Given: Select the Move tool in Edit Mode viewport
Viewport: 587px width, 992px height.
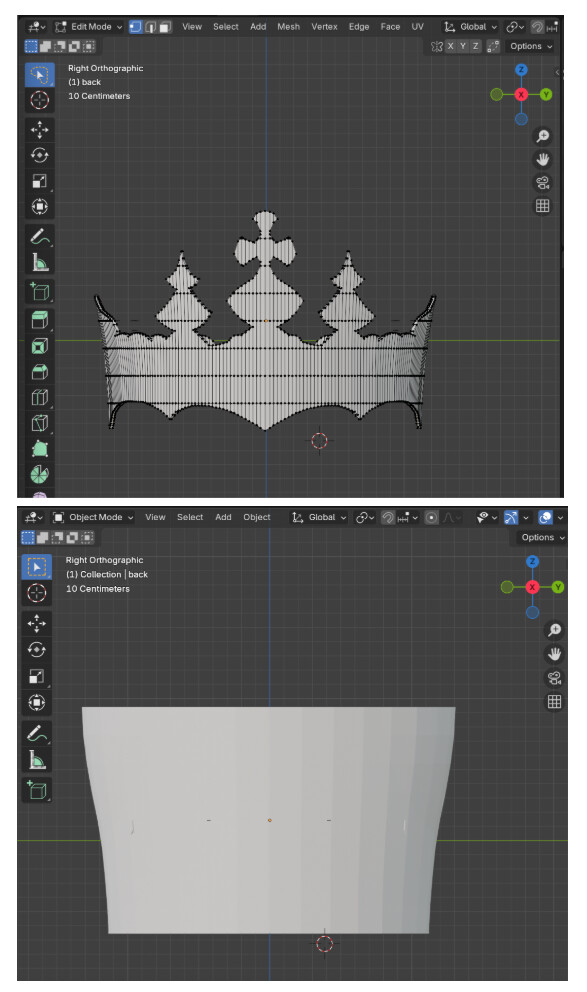Looking at the screenshot, I should pyautogui.click(x=39, y=130).
